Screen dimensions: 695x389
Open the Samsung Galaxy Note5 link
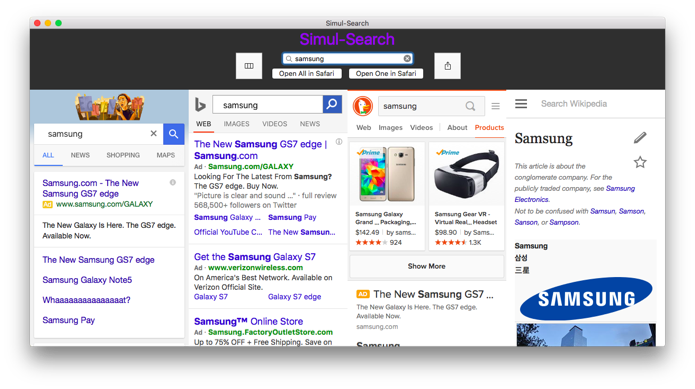[87, 280]
